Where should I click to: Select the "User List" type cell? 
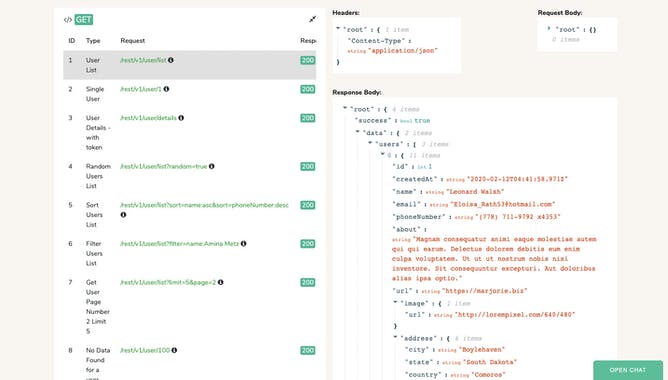[x=92, y=65]
